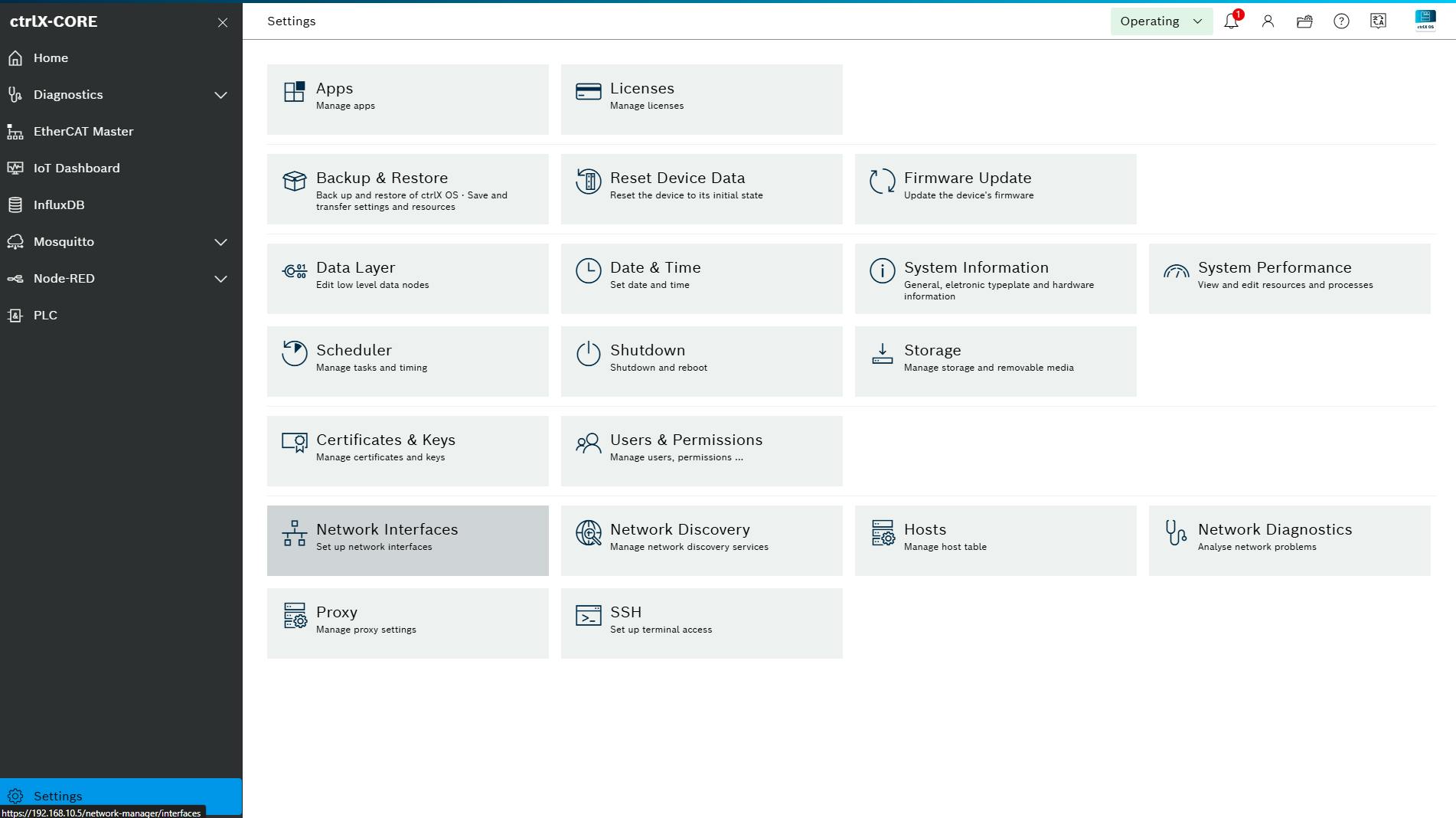Close the sidebar with the X icon

pyautogui.click(x=223, y=22)
